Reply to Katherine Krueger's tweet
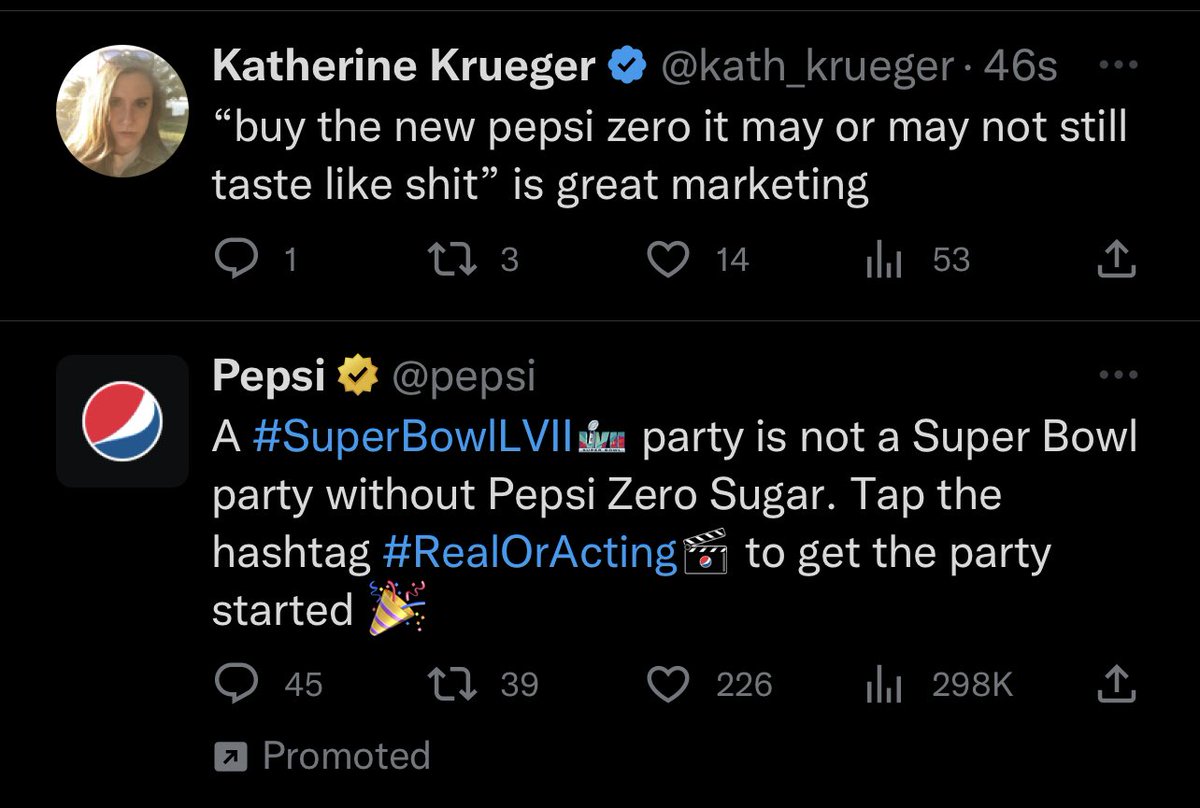This screenshot has width=1200, height=808. 235,260
